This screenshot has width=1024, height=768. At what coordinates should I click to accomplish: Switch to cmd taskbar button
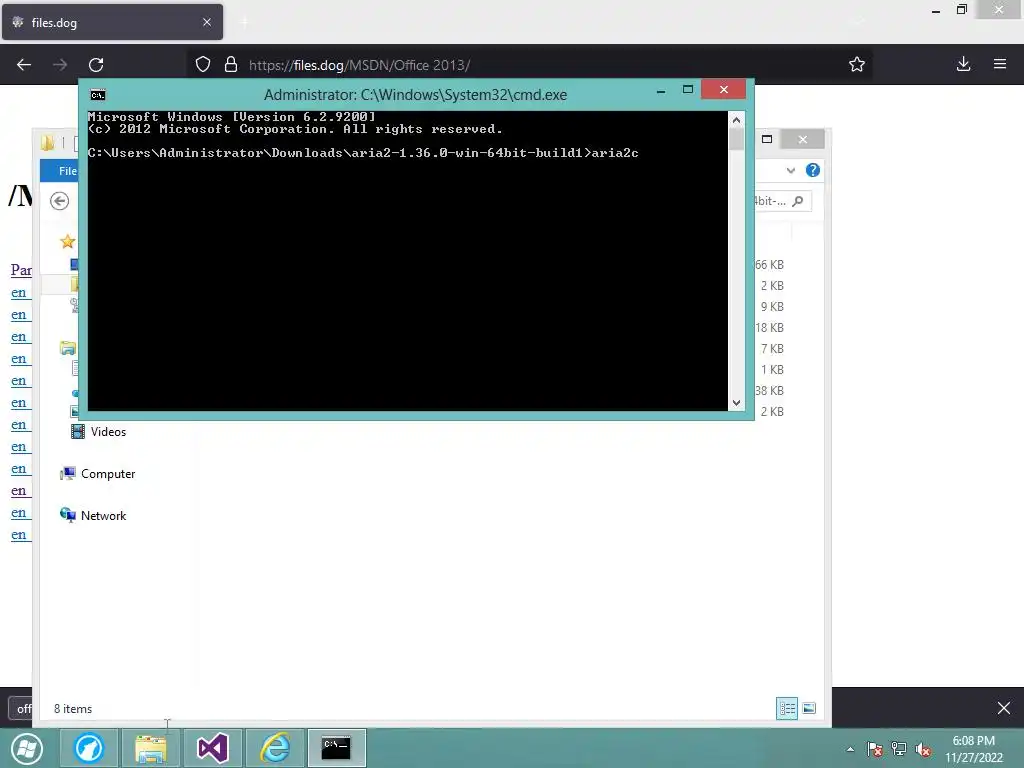[336, 748]
